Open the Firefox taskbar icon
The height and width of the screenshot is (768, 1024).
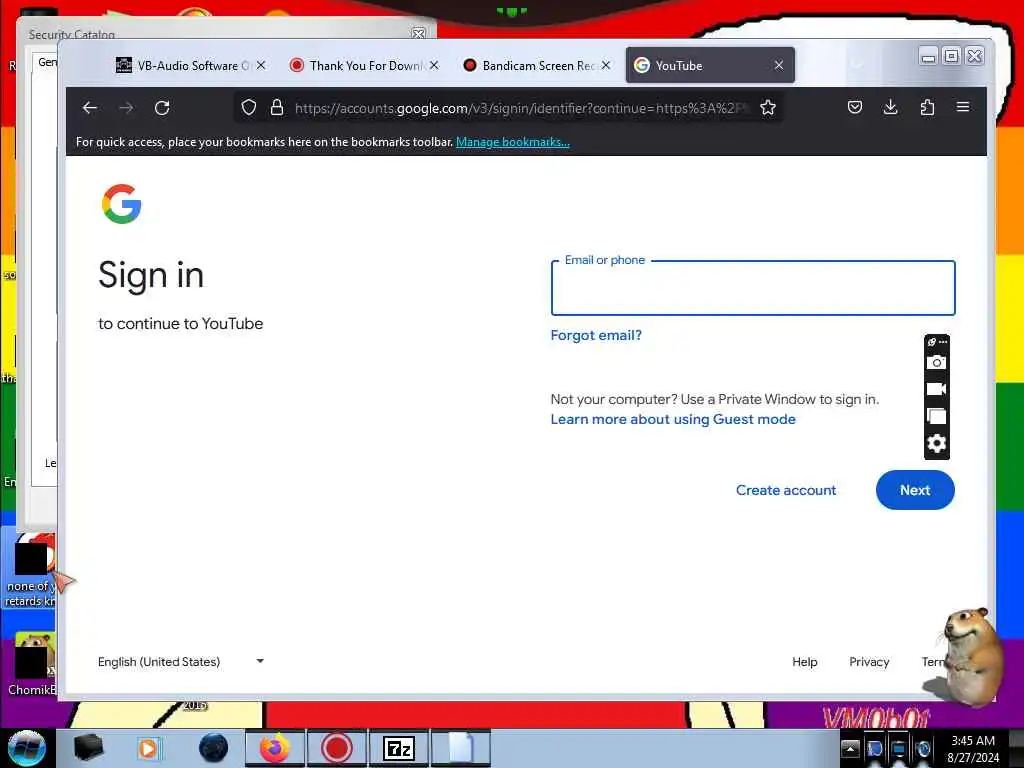pyautogui.click(x=275, y=748)
